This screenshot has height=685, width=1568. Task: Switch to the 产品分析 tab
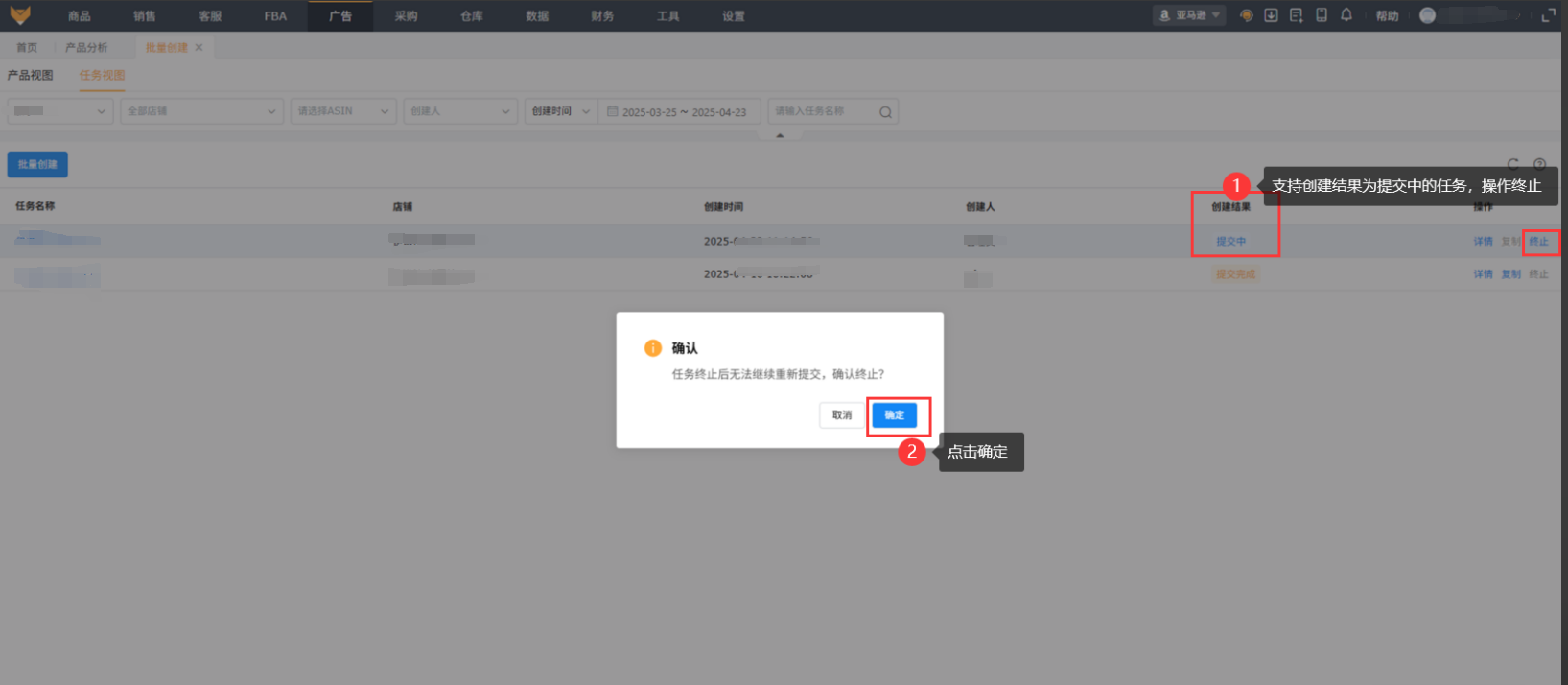[86, 47]
